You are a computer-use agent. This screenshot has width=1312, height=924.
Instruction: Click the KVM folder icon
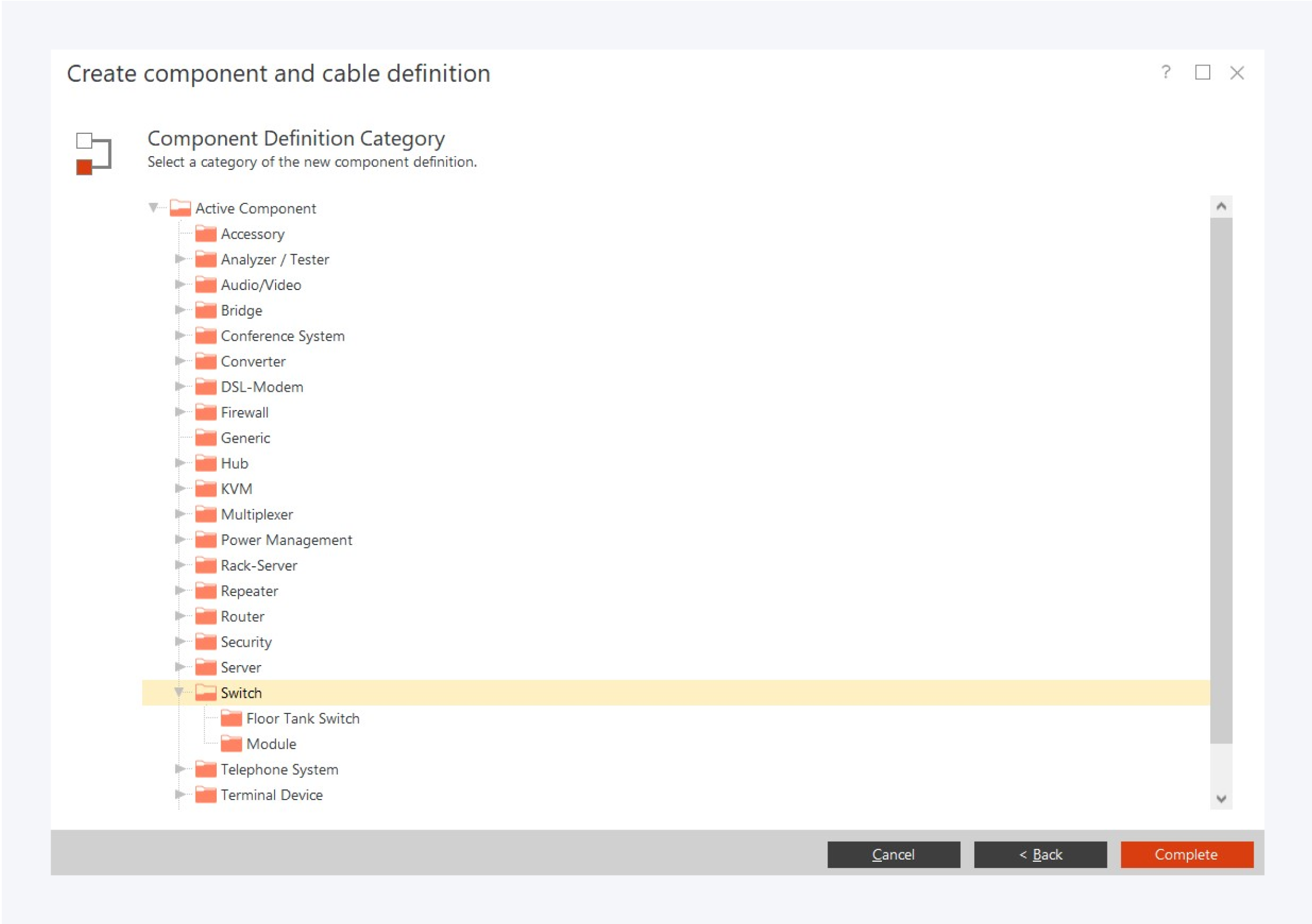point(206,488)
